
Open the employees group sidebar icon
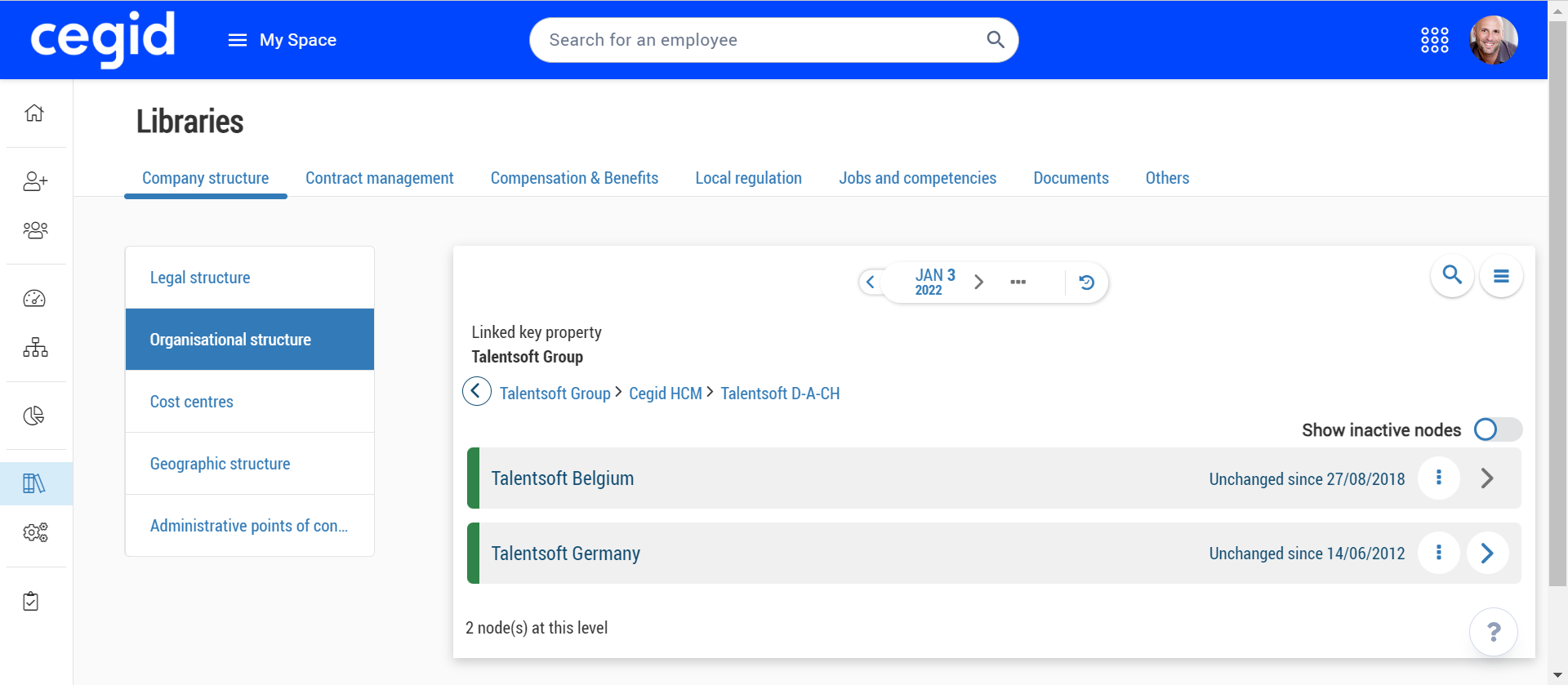pyautogui.click(x=35, y=230)
